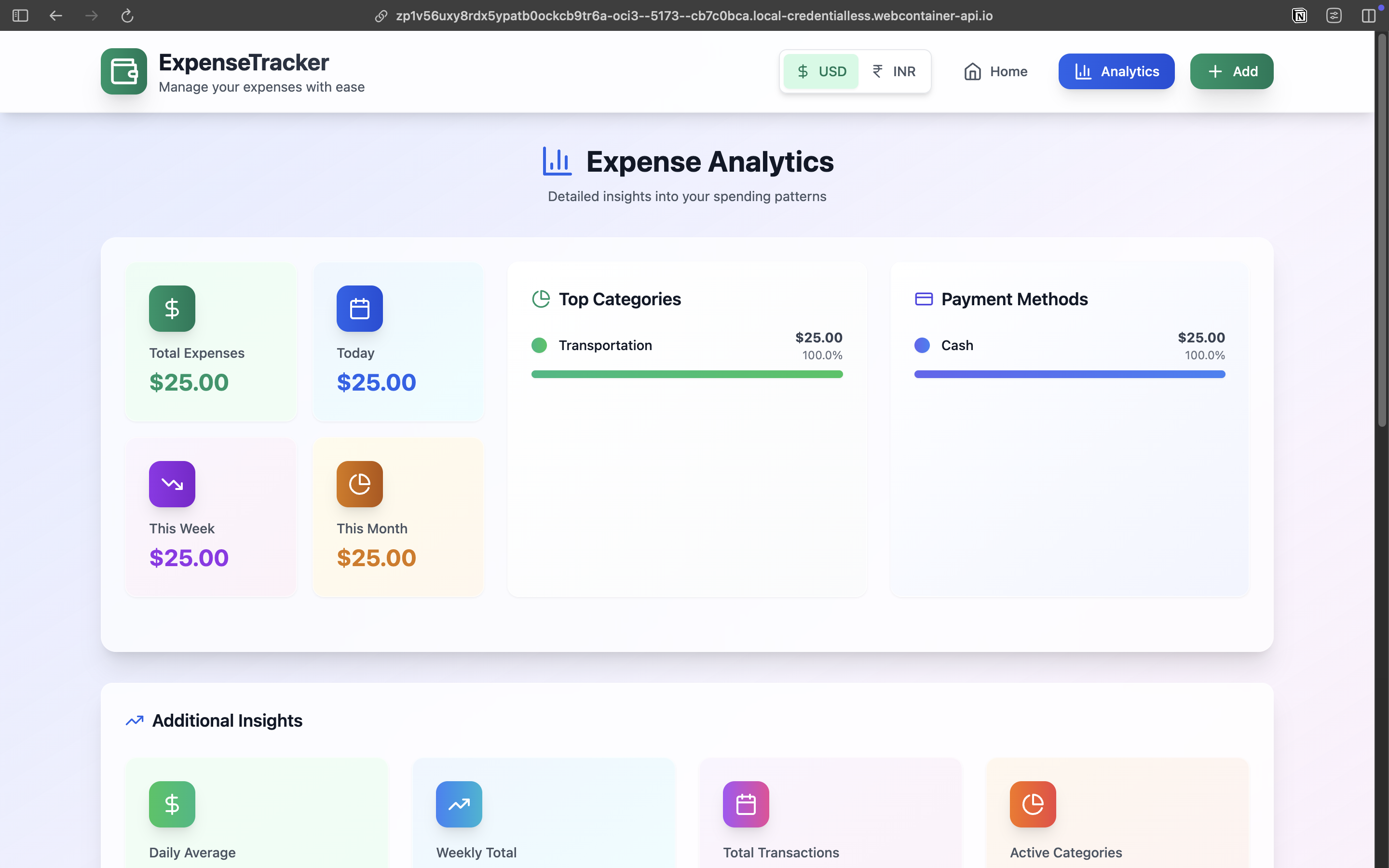Click the Active Categories pie chart icon
Screen dimensions: 1389x868
click(x=1033, y=804)
